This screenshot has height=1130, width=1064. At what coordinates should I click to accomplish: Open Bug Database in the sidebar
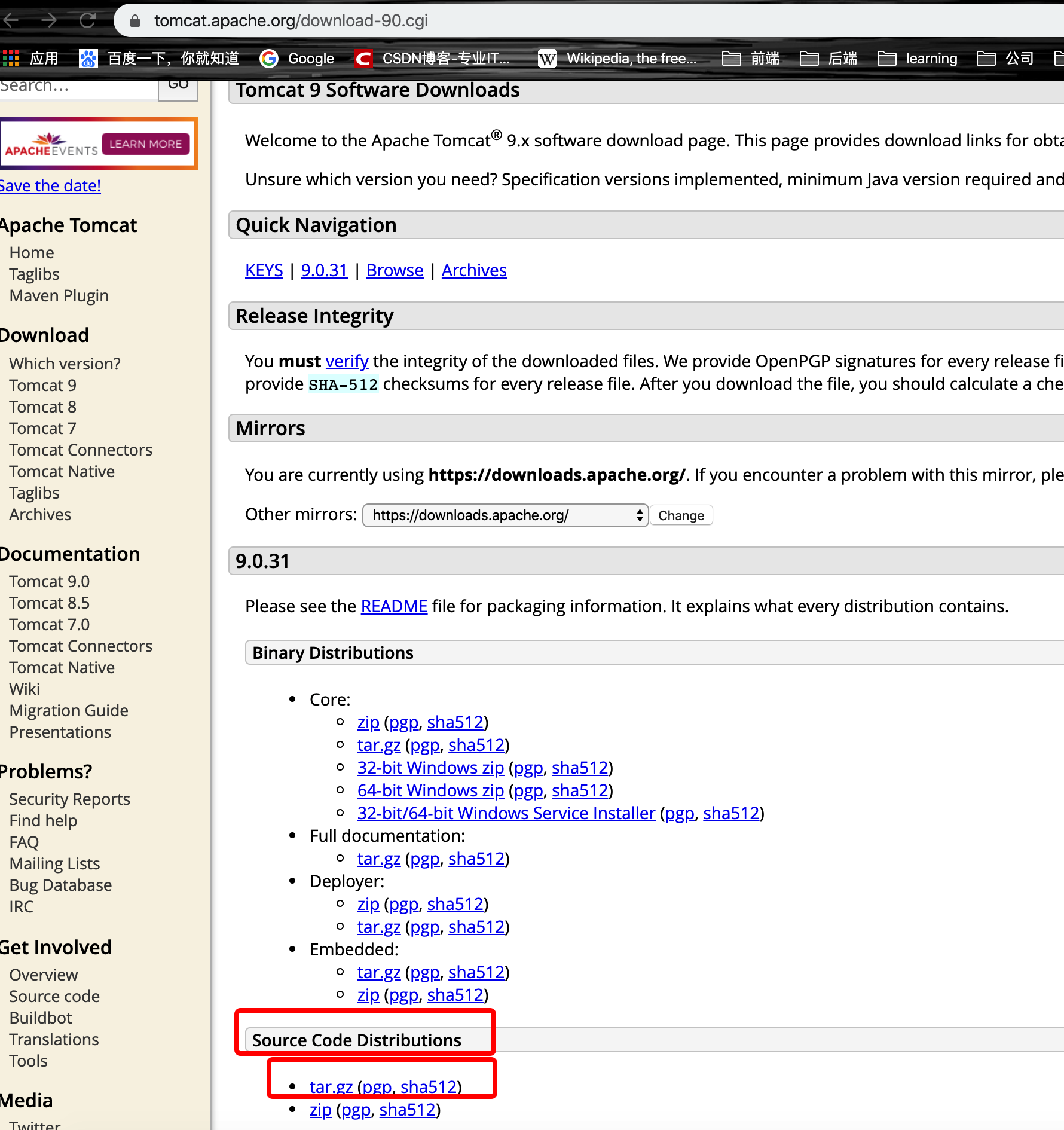click(60, 885)
